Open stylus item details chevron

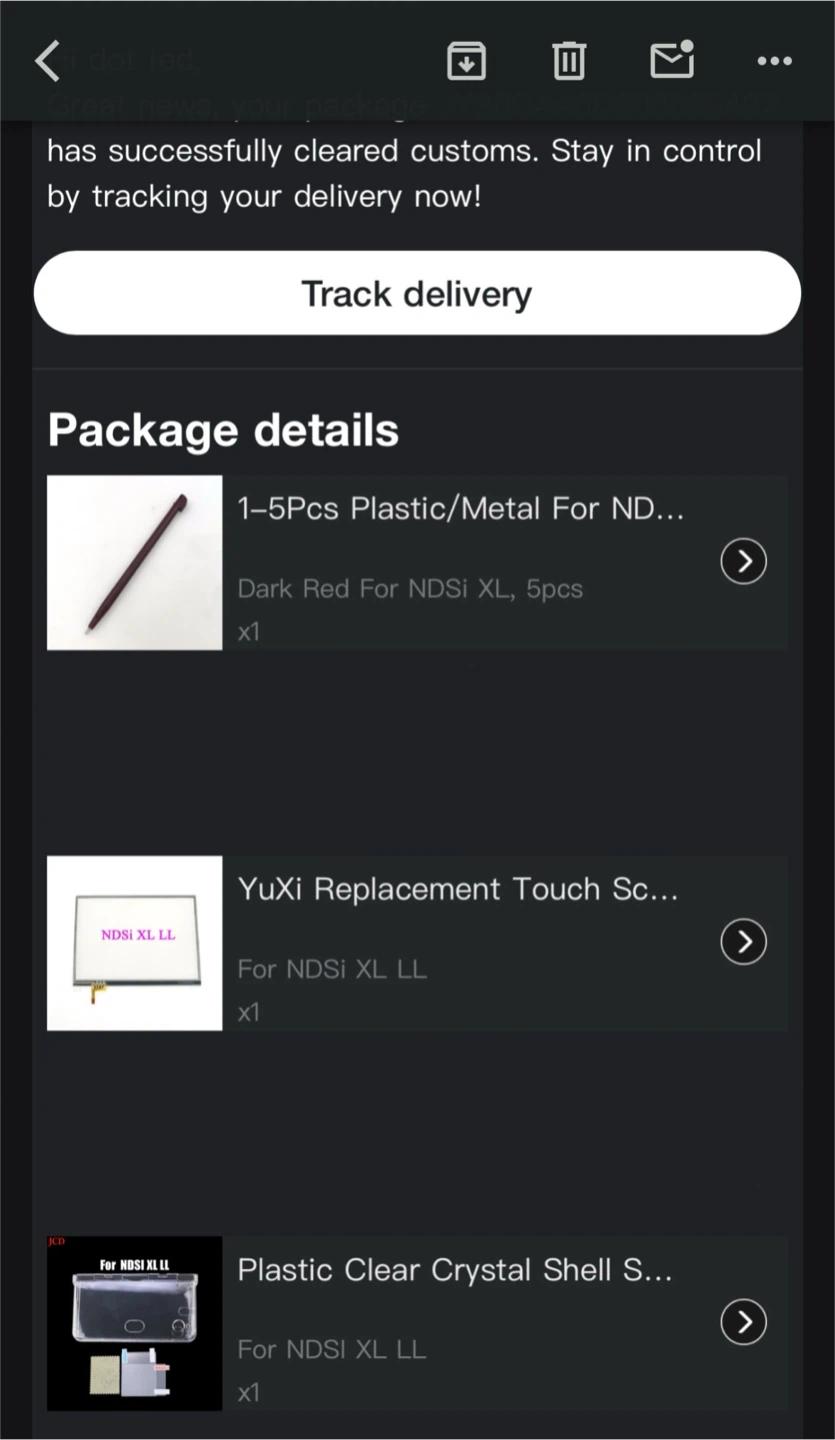(744, 561)
